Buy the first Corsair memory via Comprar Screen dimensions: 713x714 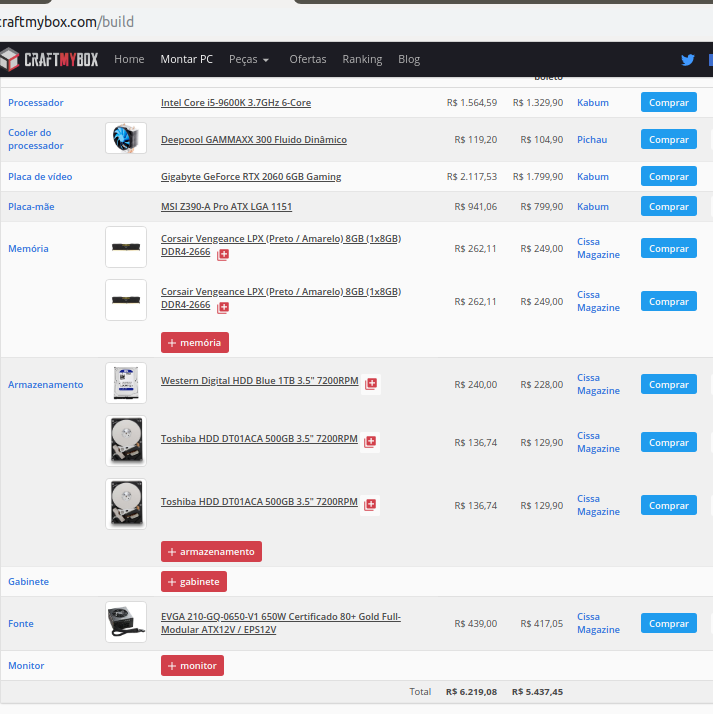pyautogui.click(x=669, y=248)
